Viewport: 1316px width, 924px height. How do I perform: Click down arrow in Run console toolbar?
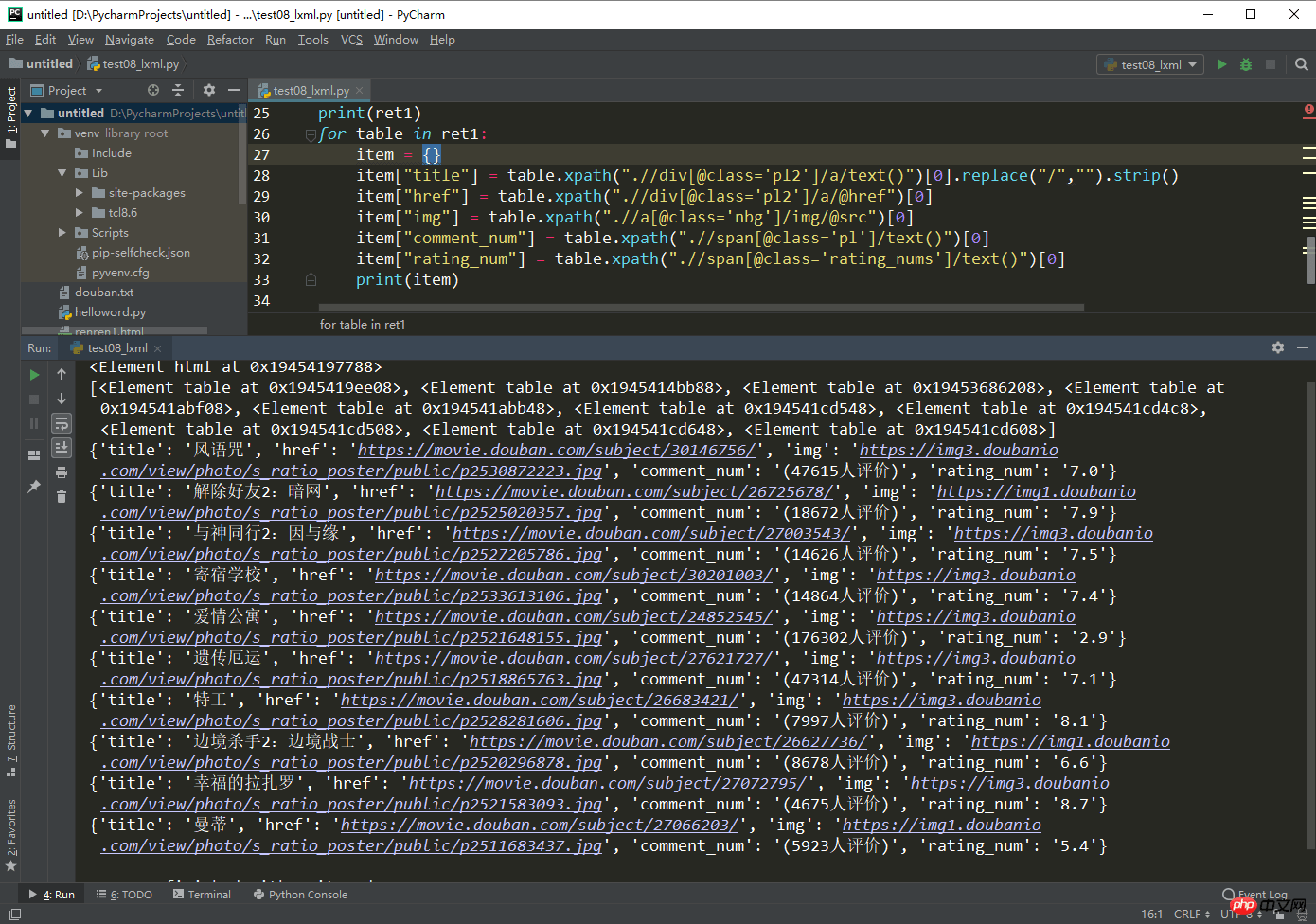point(62,400)
